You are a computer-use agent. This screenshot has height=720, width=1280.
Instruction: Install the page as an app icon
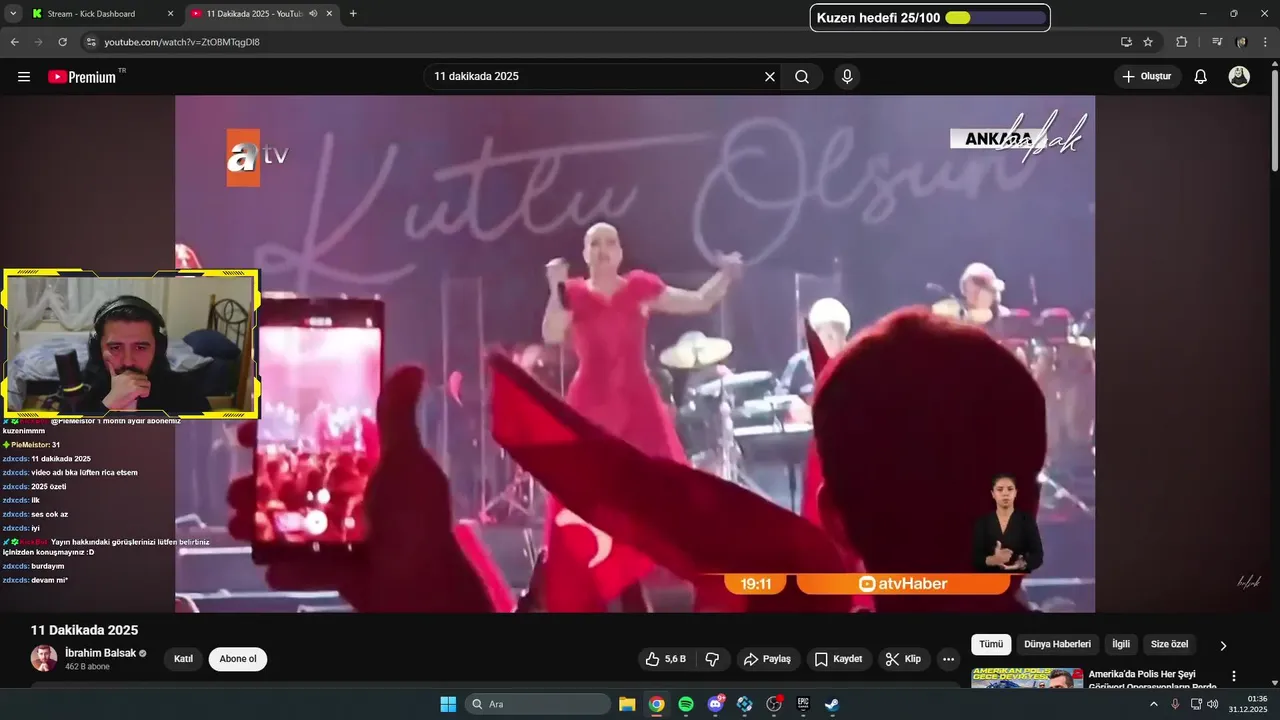click(x=1126, y=42)
